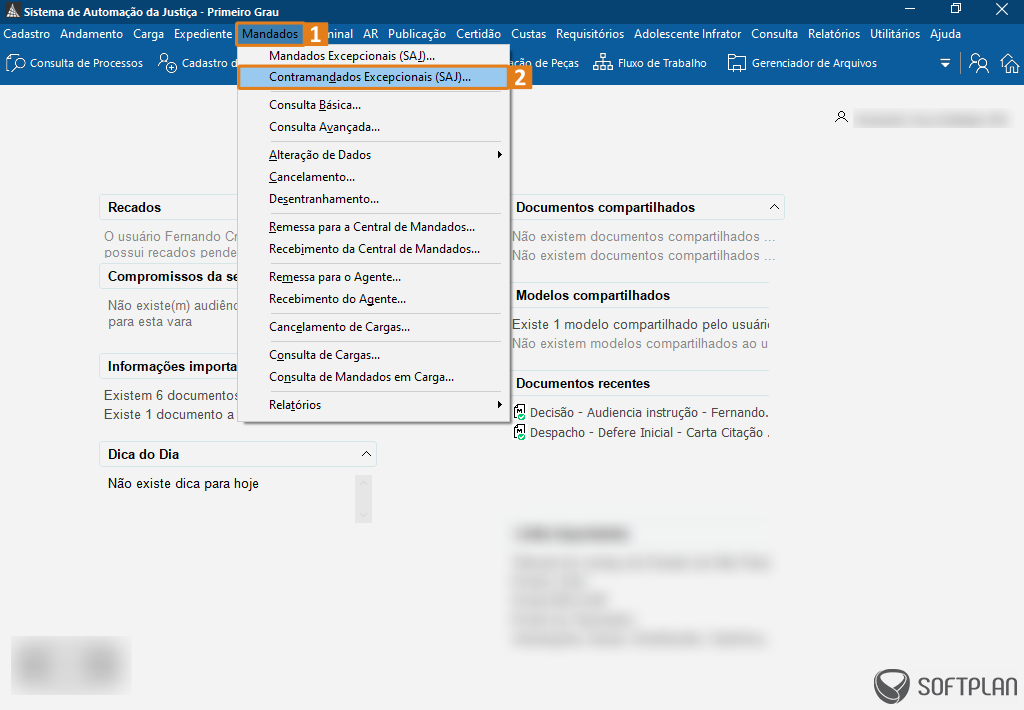Screen dimensions: 1024x710
Task: Click the Informações importantes panel header
Action: [168, 366]
